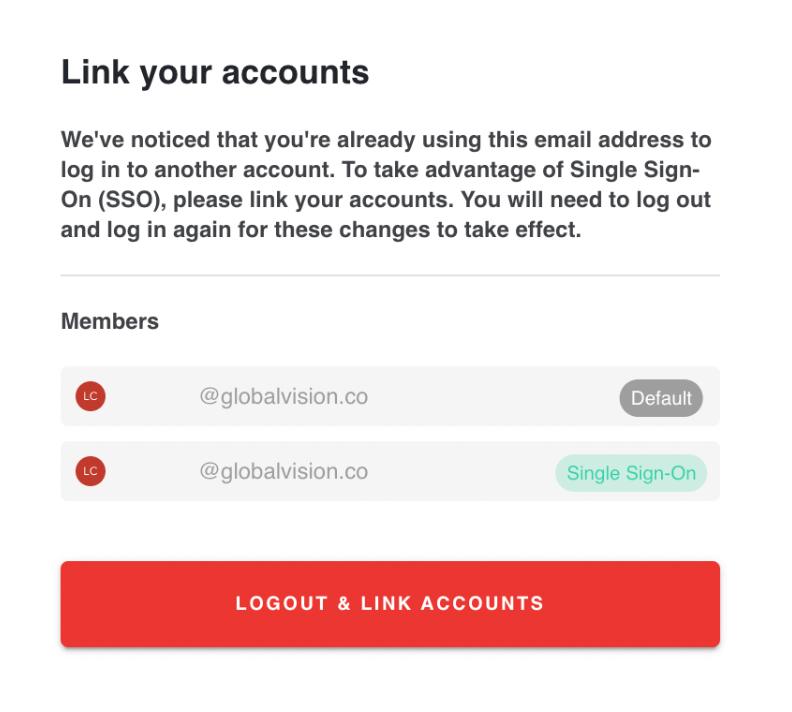Click the LC avatar in the Single Sign-On row
This screenshot has width=792, height=712.
pyautogui.click(x=91, y=471)
